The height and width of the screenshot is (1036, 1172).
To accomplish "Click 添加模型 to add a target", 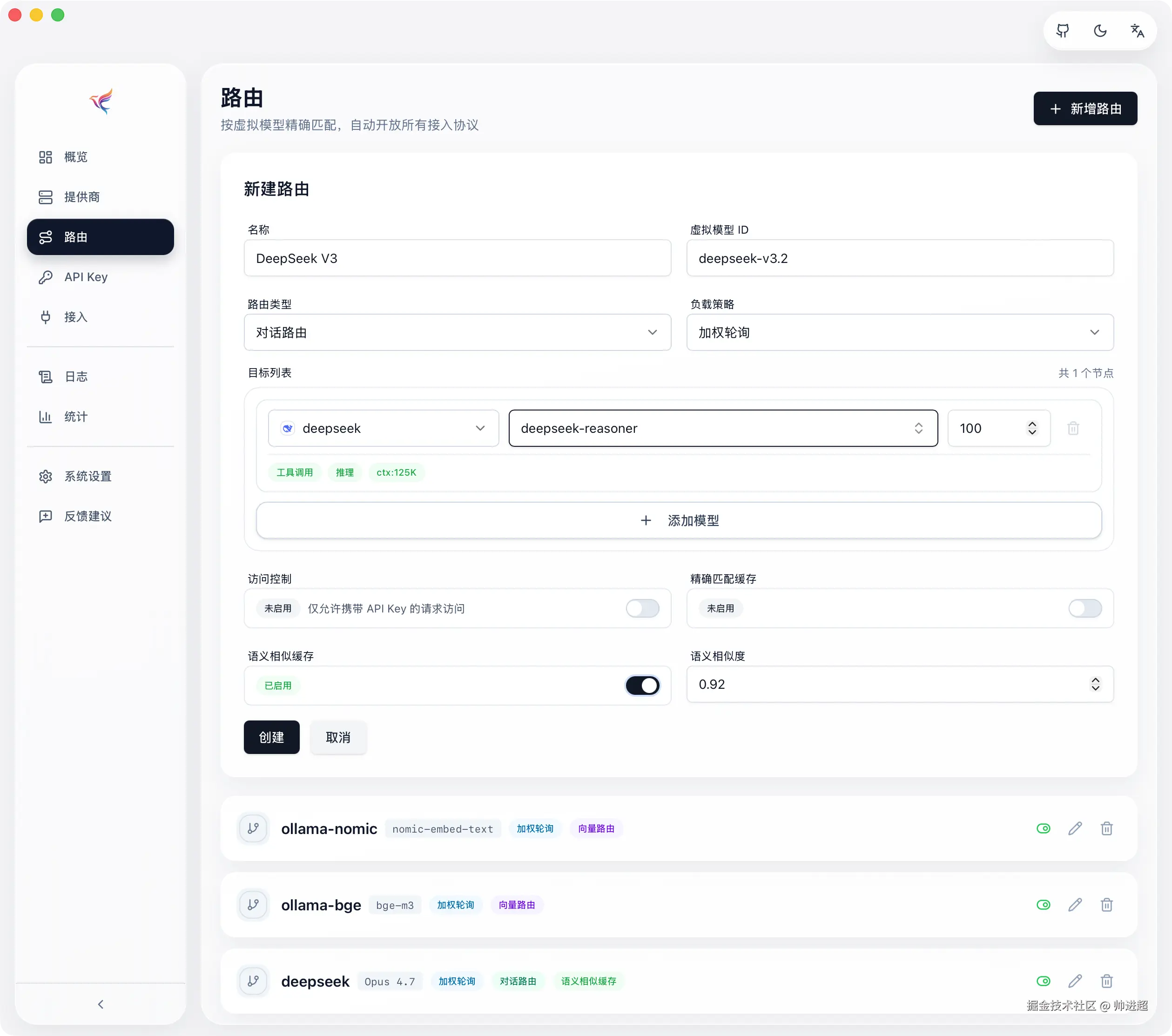I will coord(678,521).
